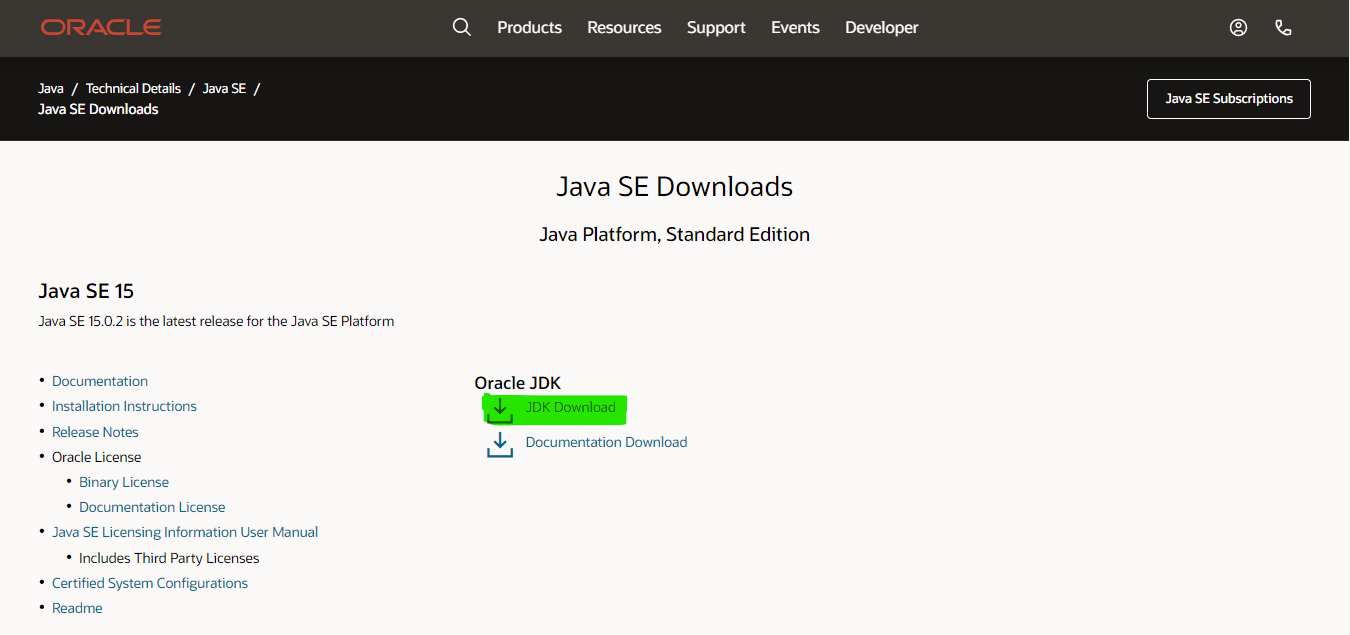View the Release Notes link
The width and height of the screenshot is (1350, 635).
coord(95,432)
